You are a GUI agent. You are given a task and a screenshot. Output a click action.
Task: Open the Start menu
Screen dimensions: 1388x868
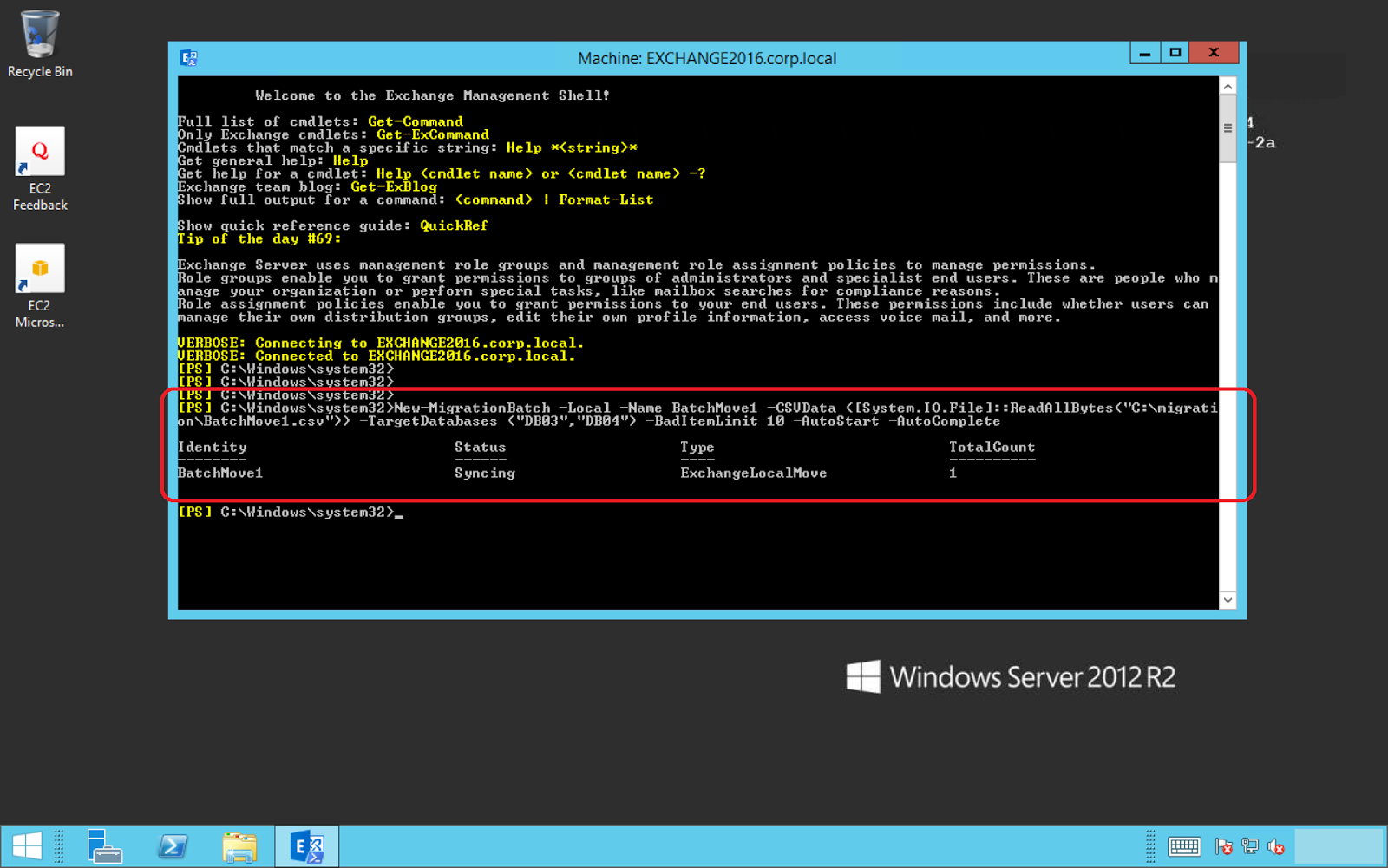coord(27,845)
